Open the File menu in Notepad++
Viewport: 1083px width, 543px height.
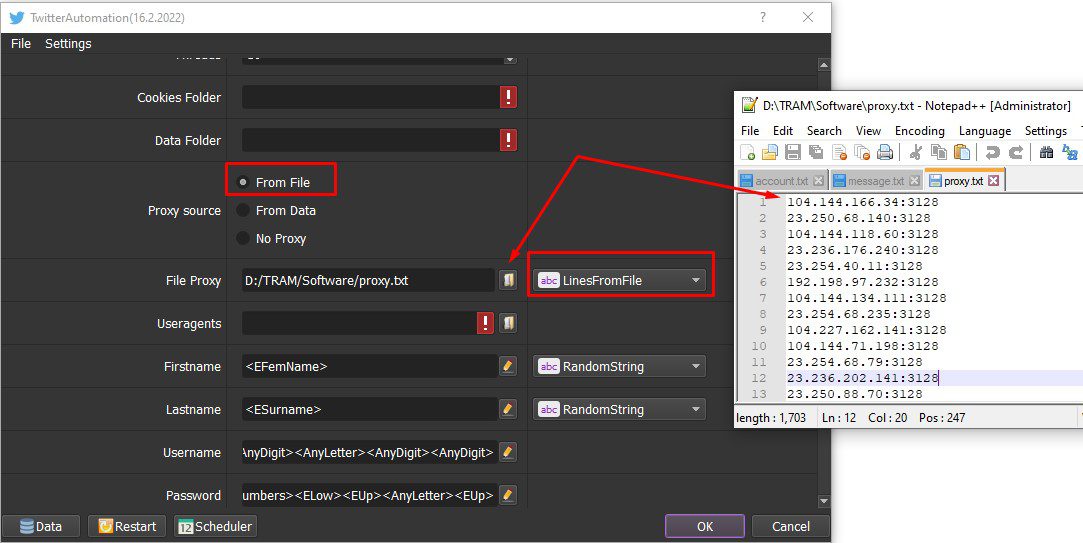749,131
